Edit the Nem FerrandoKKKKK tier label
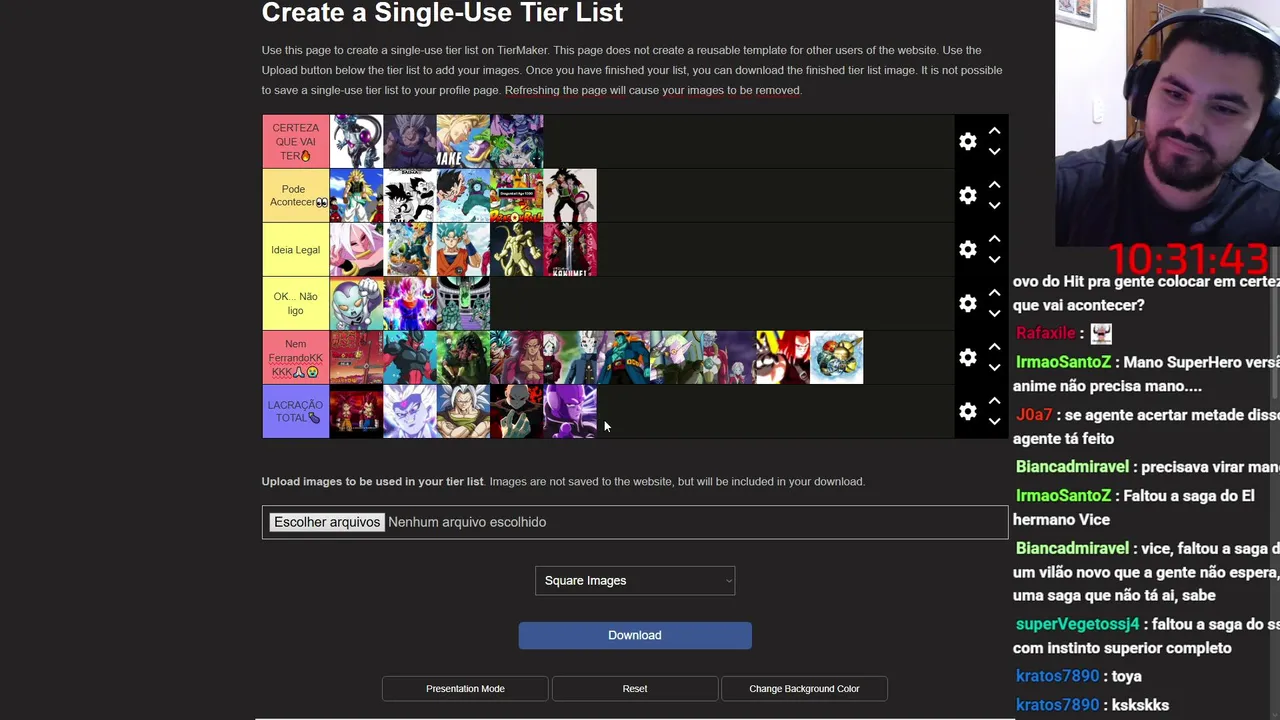 (x=296, y=357)
